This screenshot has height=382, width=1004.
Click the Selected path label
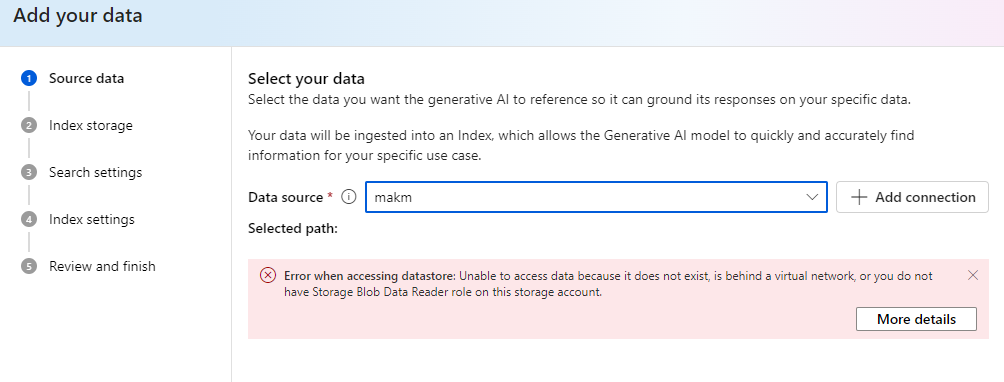coord(293,228)
